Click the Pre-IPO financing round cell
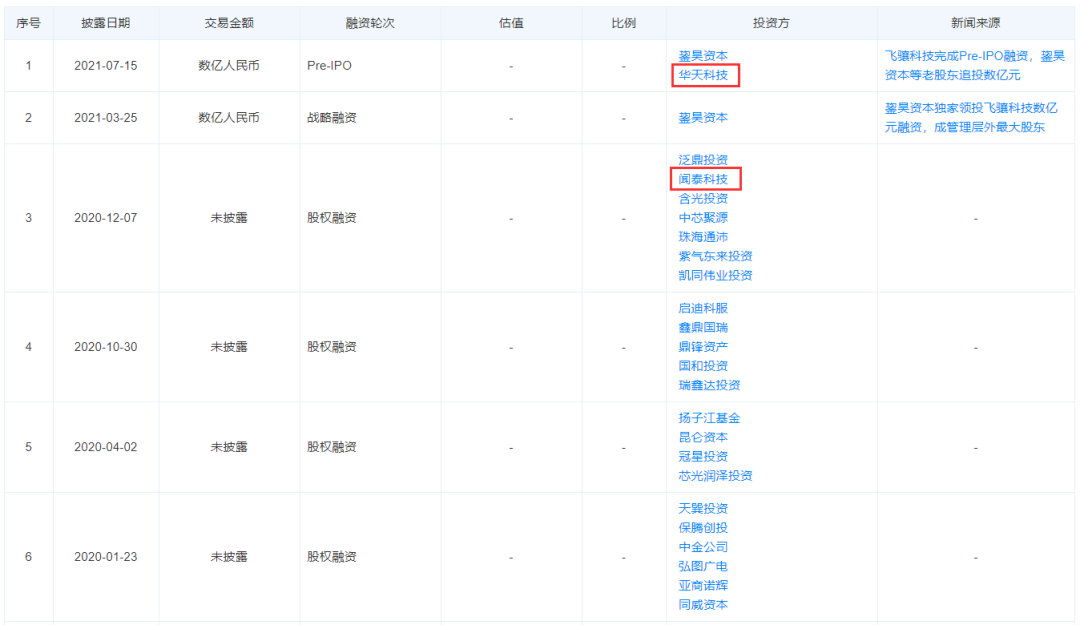 [x=329, y=65]
